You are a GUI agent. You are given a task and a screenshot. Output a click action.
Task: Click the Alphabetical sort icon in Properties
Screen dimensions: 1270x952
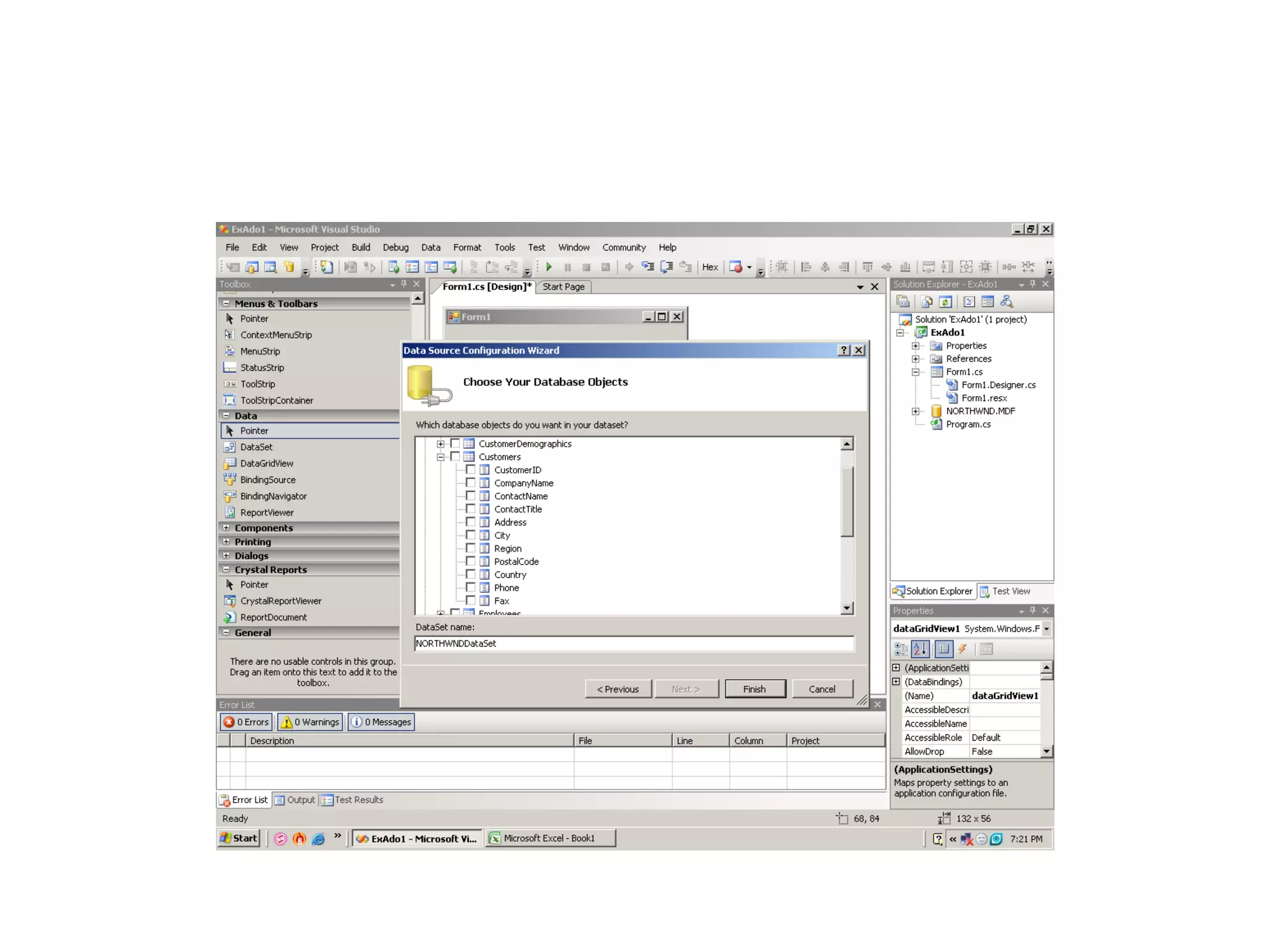(x=920, y=649)
